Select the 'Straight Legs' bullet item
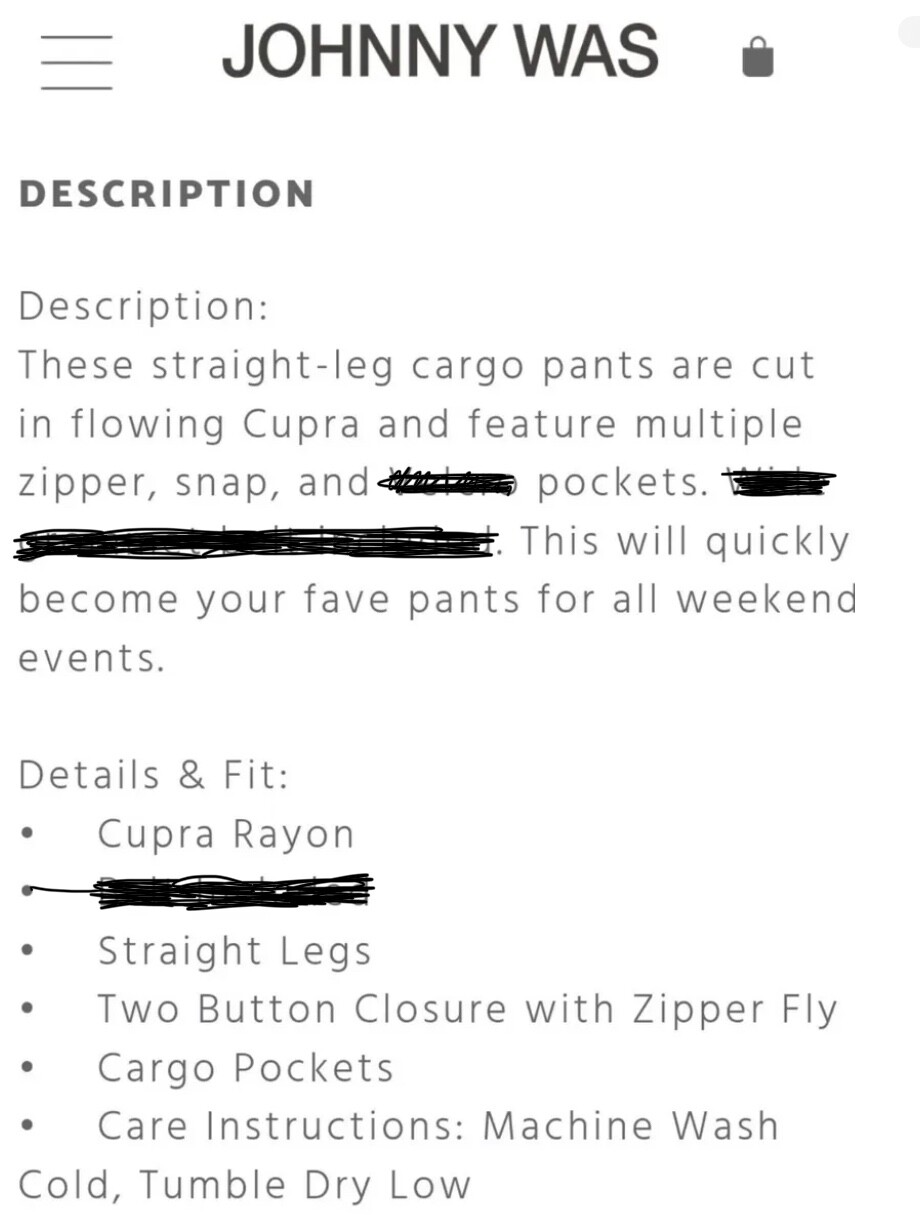Screen dimensions: 920x1226 pyautogui.click(x=234, y=951)
